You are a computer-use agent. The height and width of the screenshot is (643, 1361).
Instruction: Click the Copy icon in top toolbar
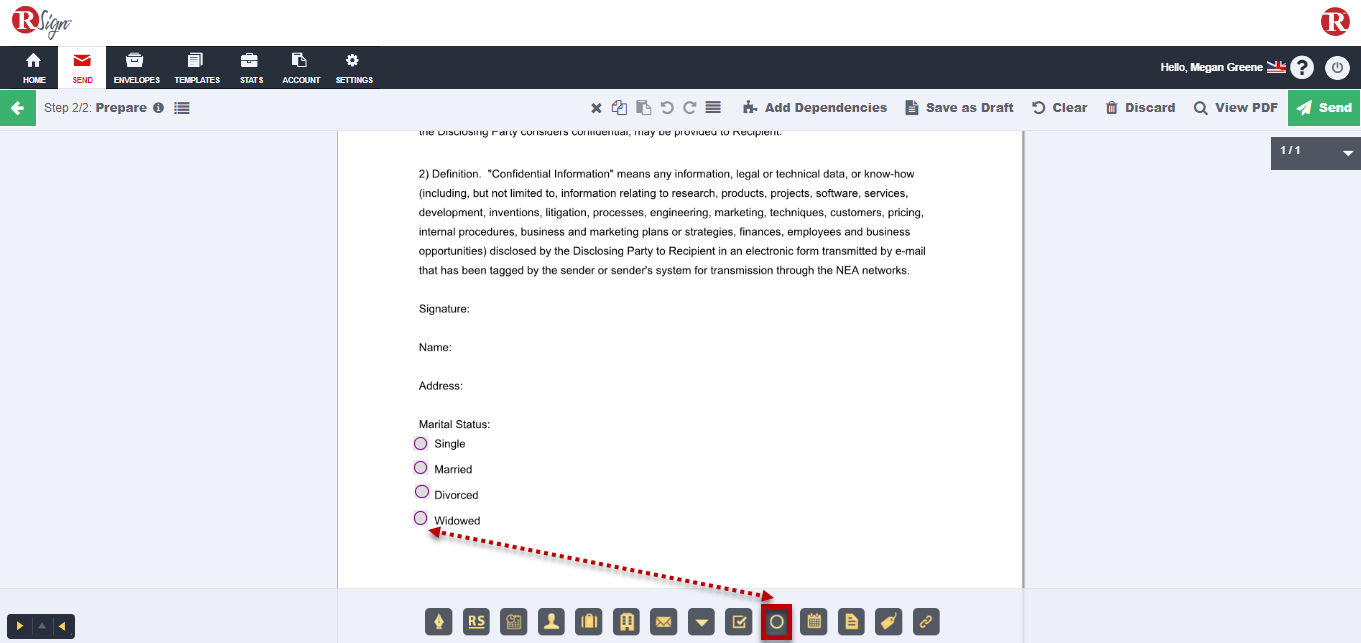click(x=620, y=108)
